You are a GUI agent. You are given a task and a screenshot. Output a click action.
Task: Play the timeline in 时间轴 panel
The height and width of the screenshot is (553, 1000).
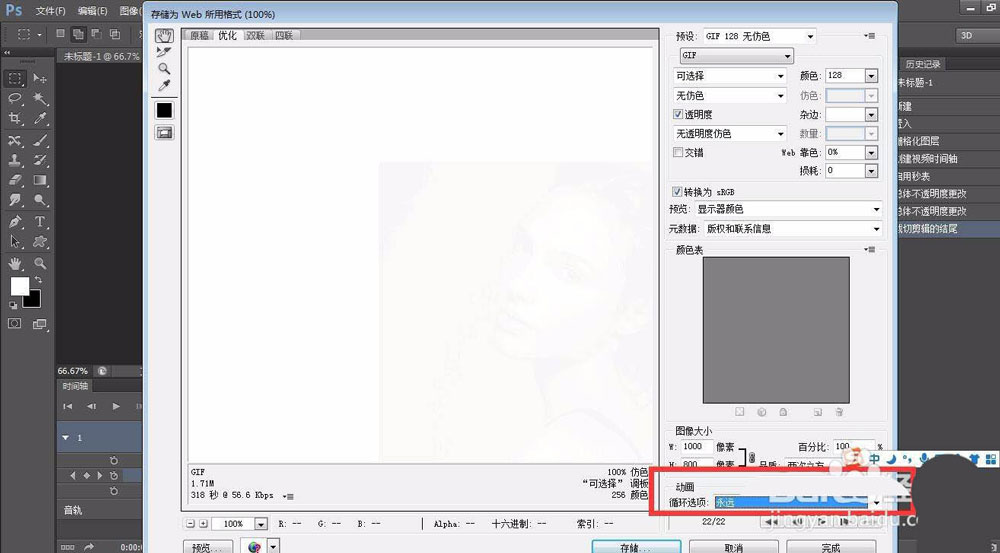click(115, 406)
